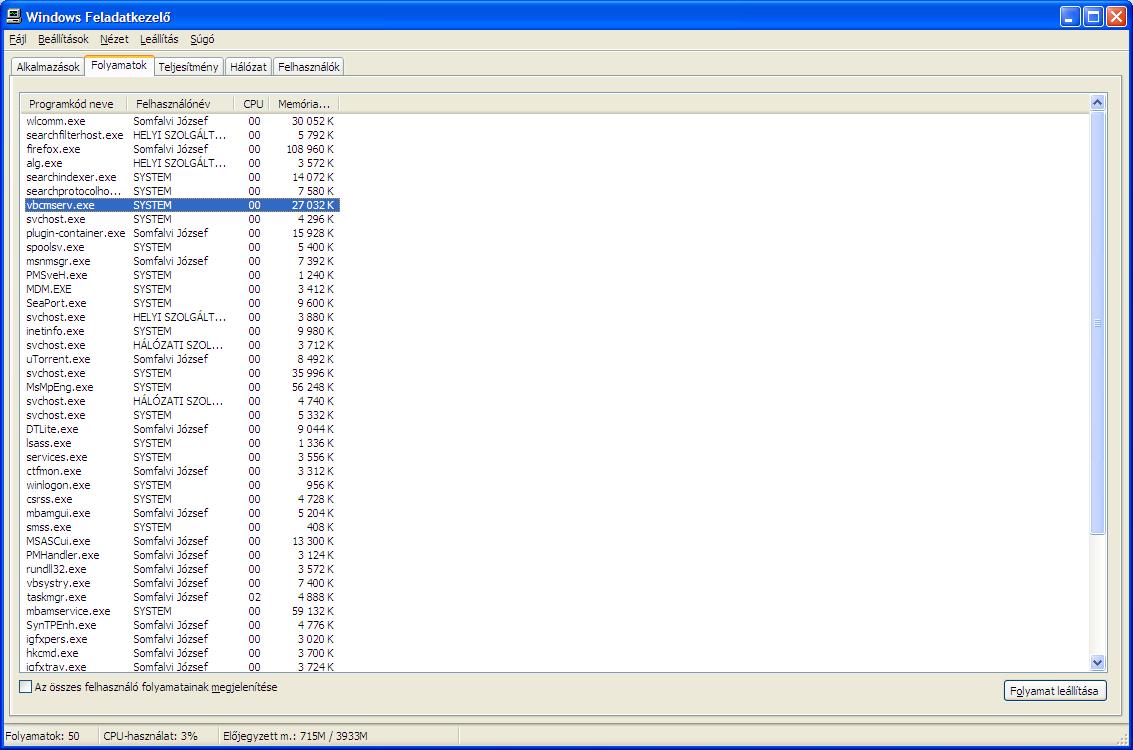Select the highlighted vbcmserv.exe row
1133x750 pixels.
[181, 205]
